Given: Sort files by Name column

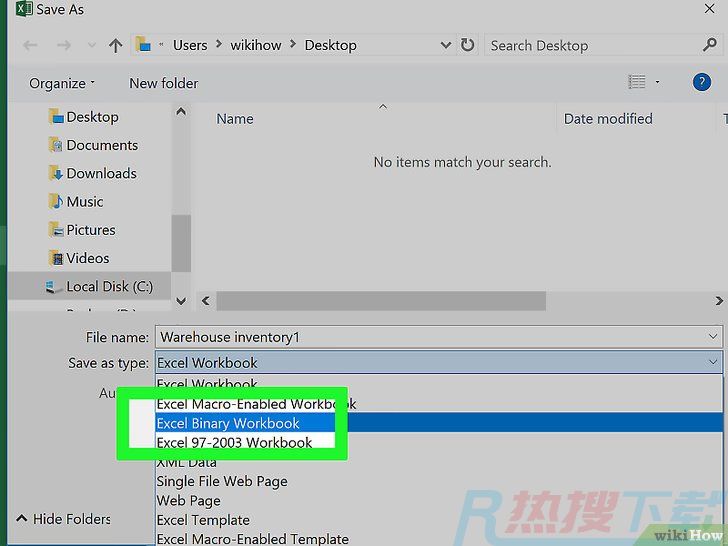Looking at the screenshot, I should 235,119.
